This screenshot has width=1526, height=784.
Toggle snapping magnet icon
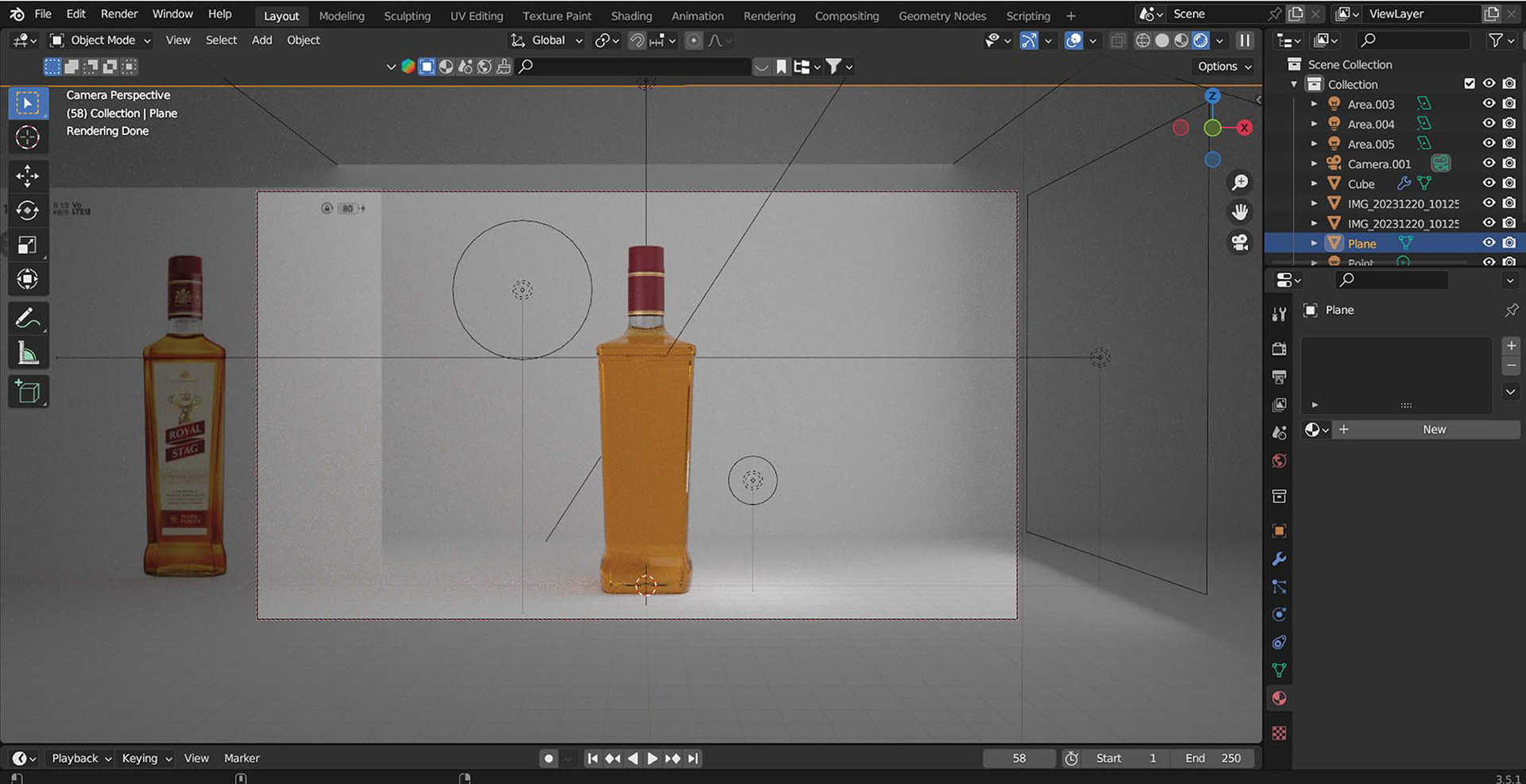[637, 41]
